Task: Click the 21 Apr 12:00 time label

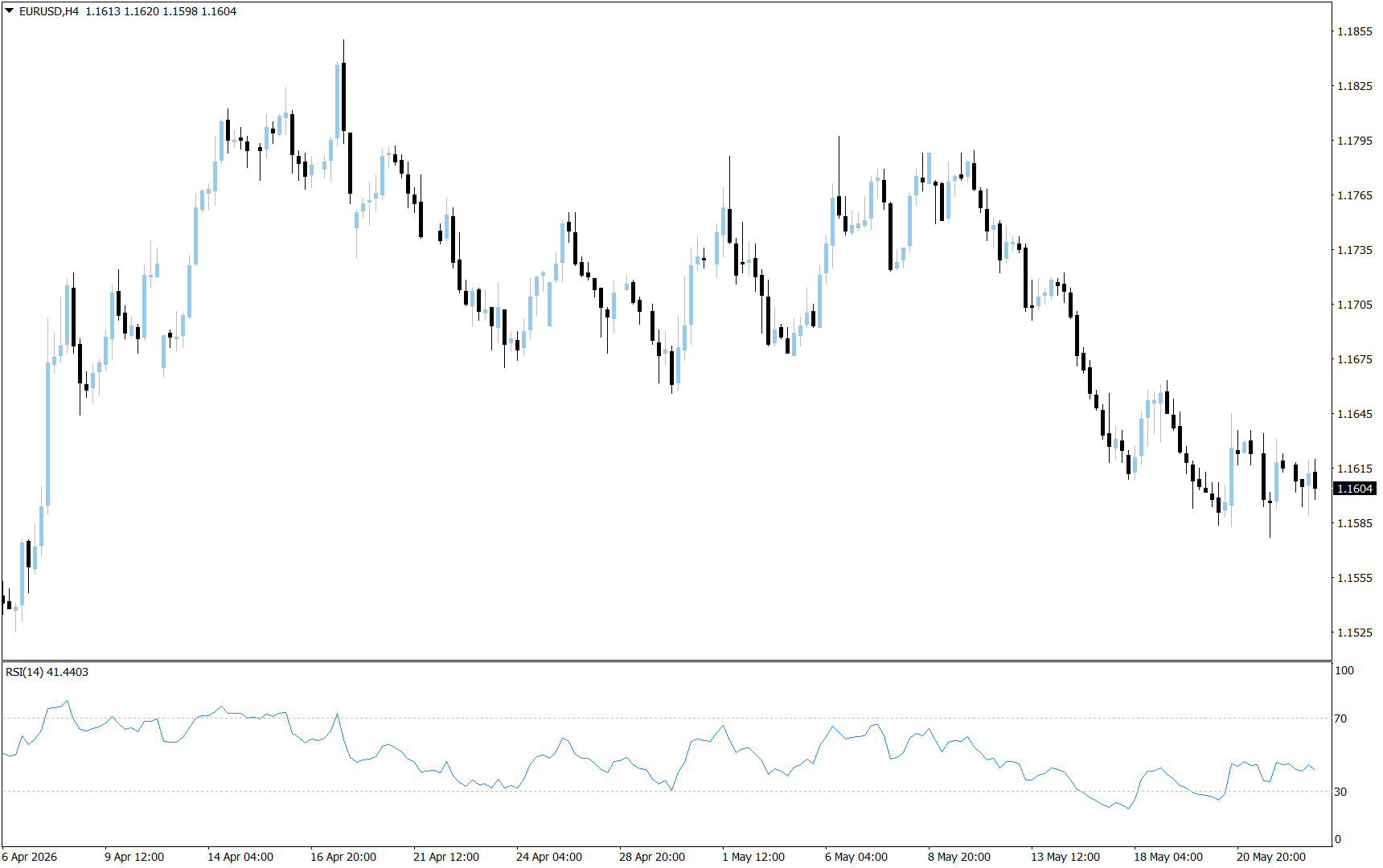Action: coord(446,857)
